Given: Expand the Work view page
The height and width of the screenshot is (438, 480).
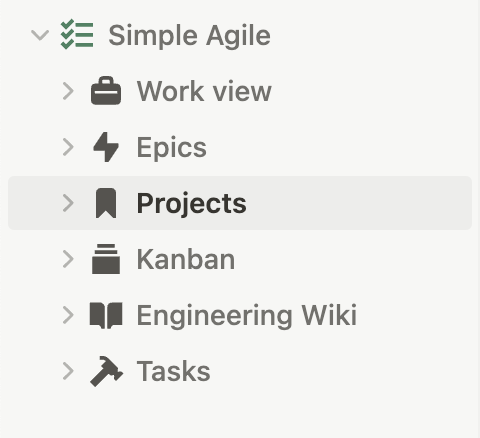Looking at the screenshot, I should point(68,91).
